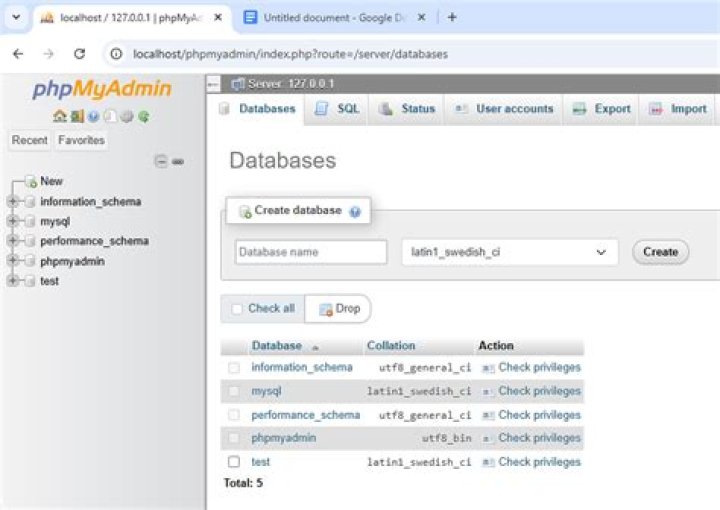The image size is (720, 510).
Task: Open navigation panel settings gear icon
Action: (127, 116)
